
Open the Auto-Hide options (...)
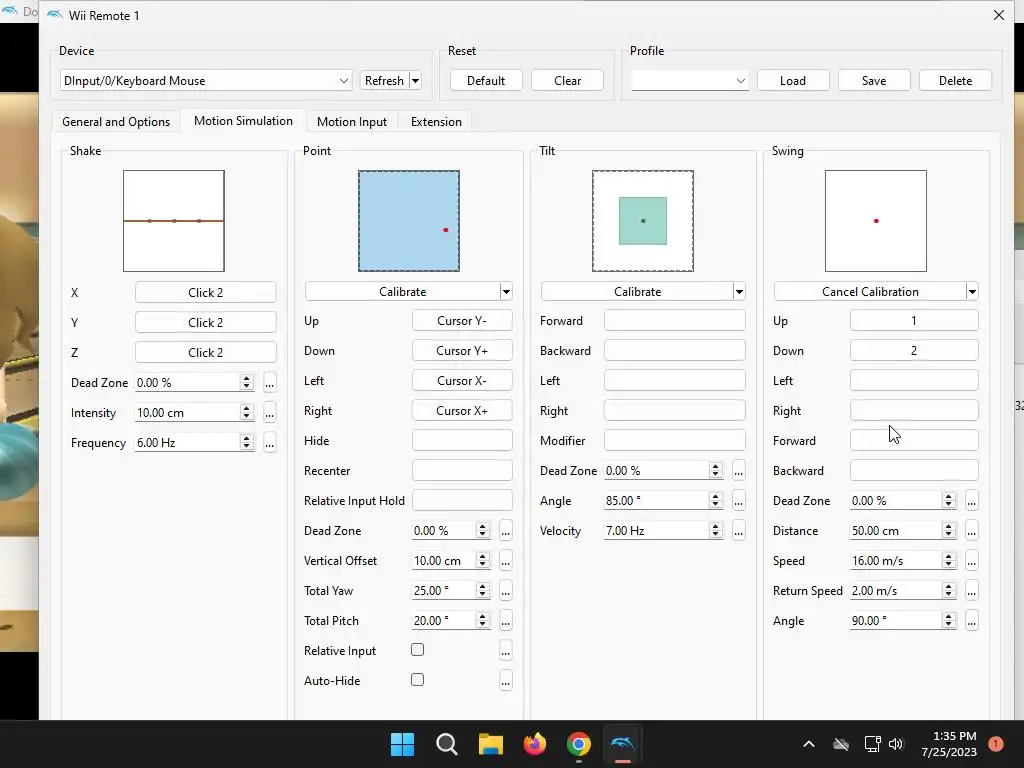(505, 681)
